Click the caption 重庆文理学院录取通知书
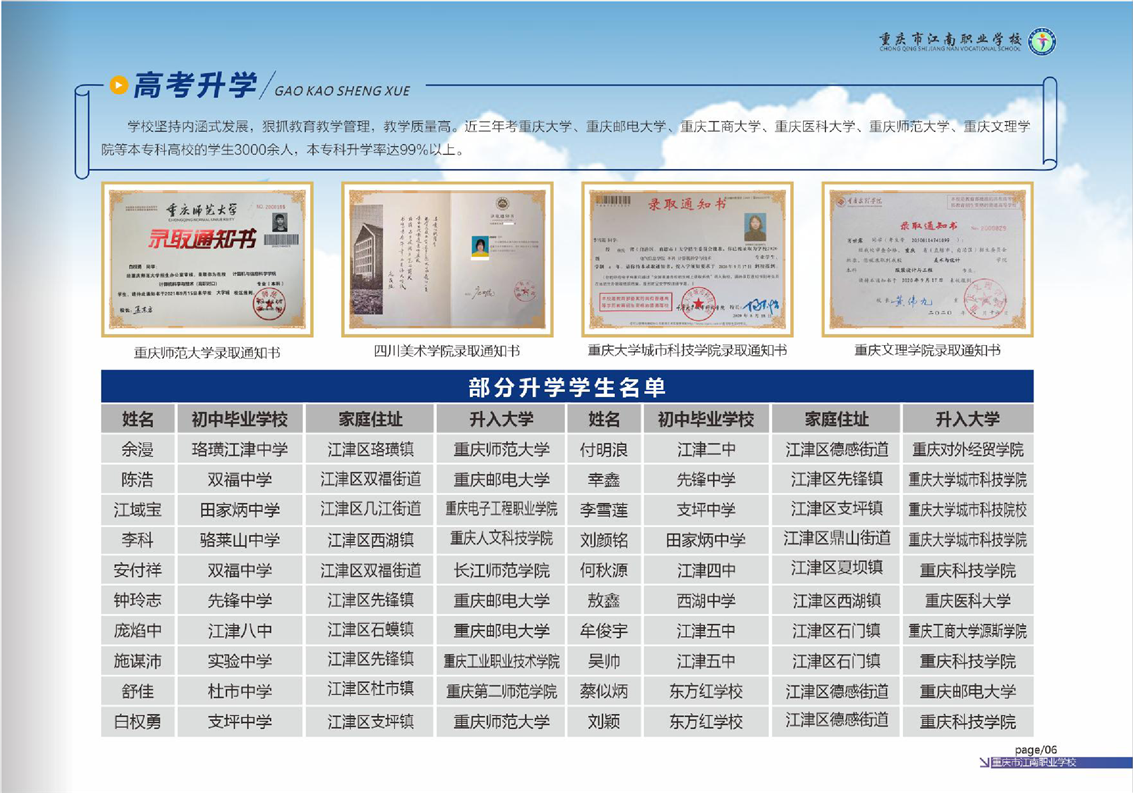This screenshot has width=1133, height=793. point(928,351)
